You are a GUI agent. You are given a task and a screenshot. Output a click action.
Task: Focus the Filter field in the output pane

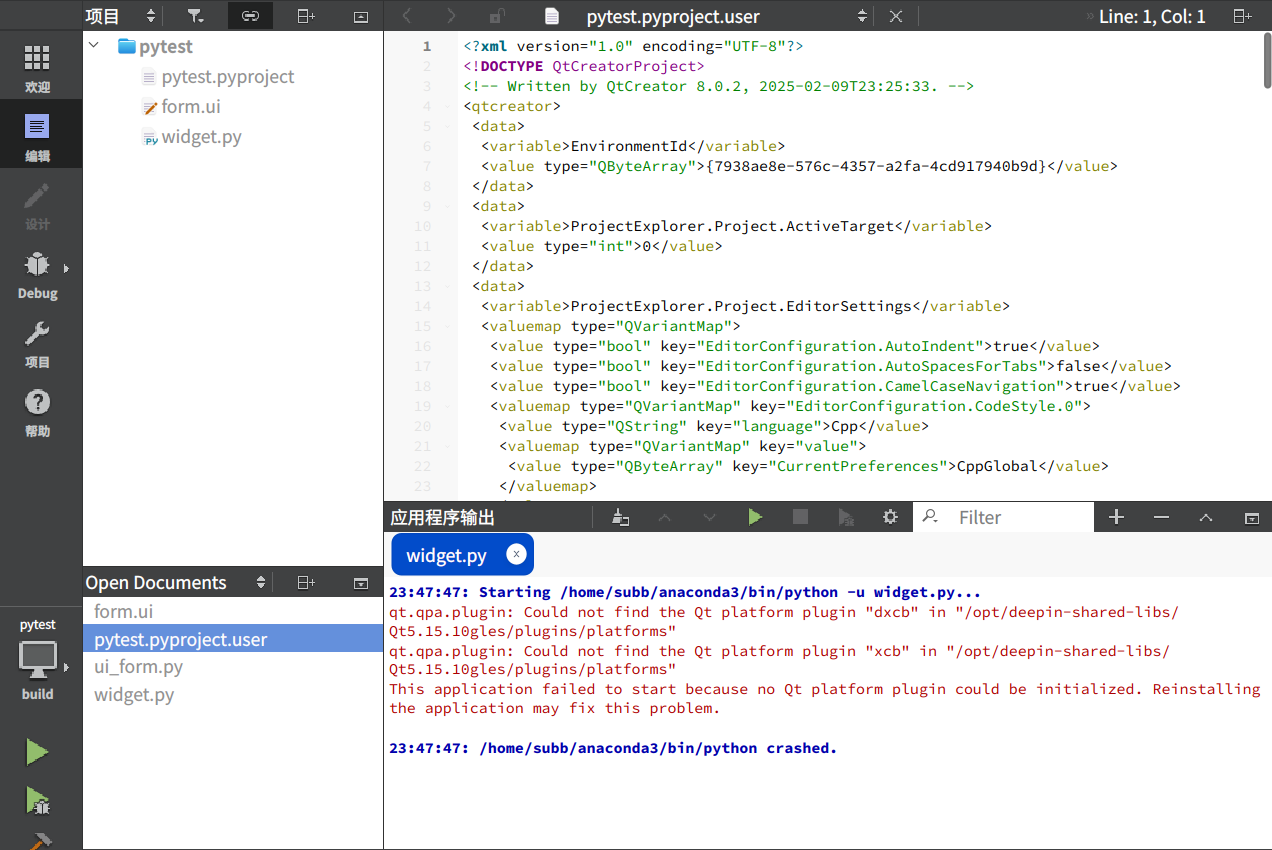coord(1022,517)
